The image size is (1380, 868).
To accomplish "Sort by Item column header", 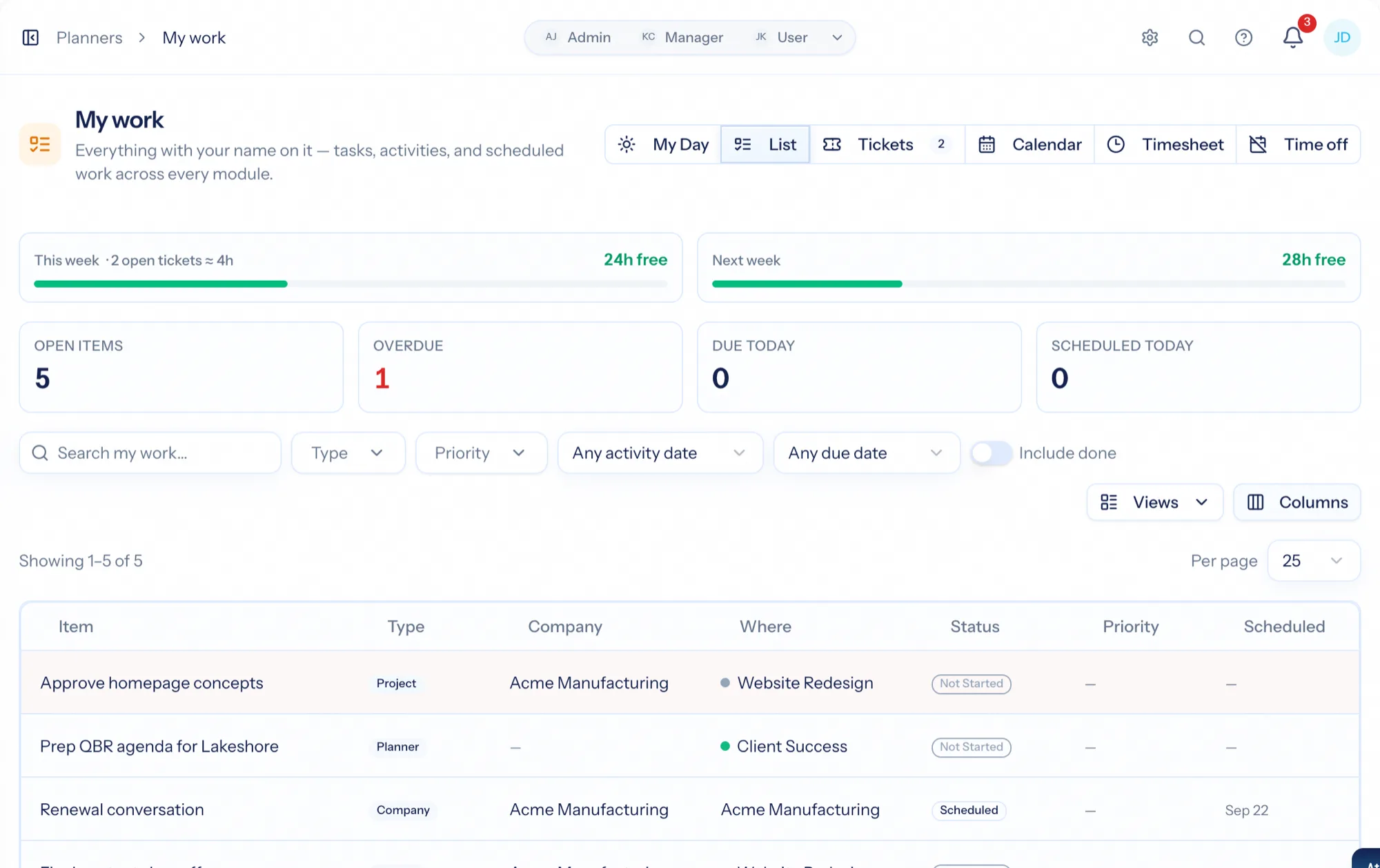I will pos(76,627).
